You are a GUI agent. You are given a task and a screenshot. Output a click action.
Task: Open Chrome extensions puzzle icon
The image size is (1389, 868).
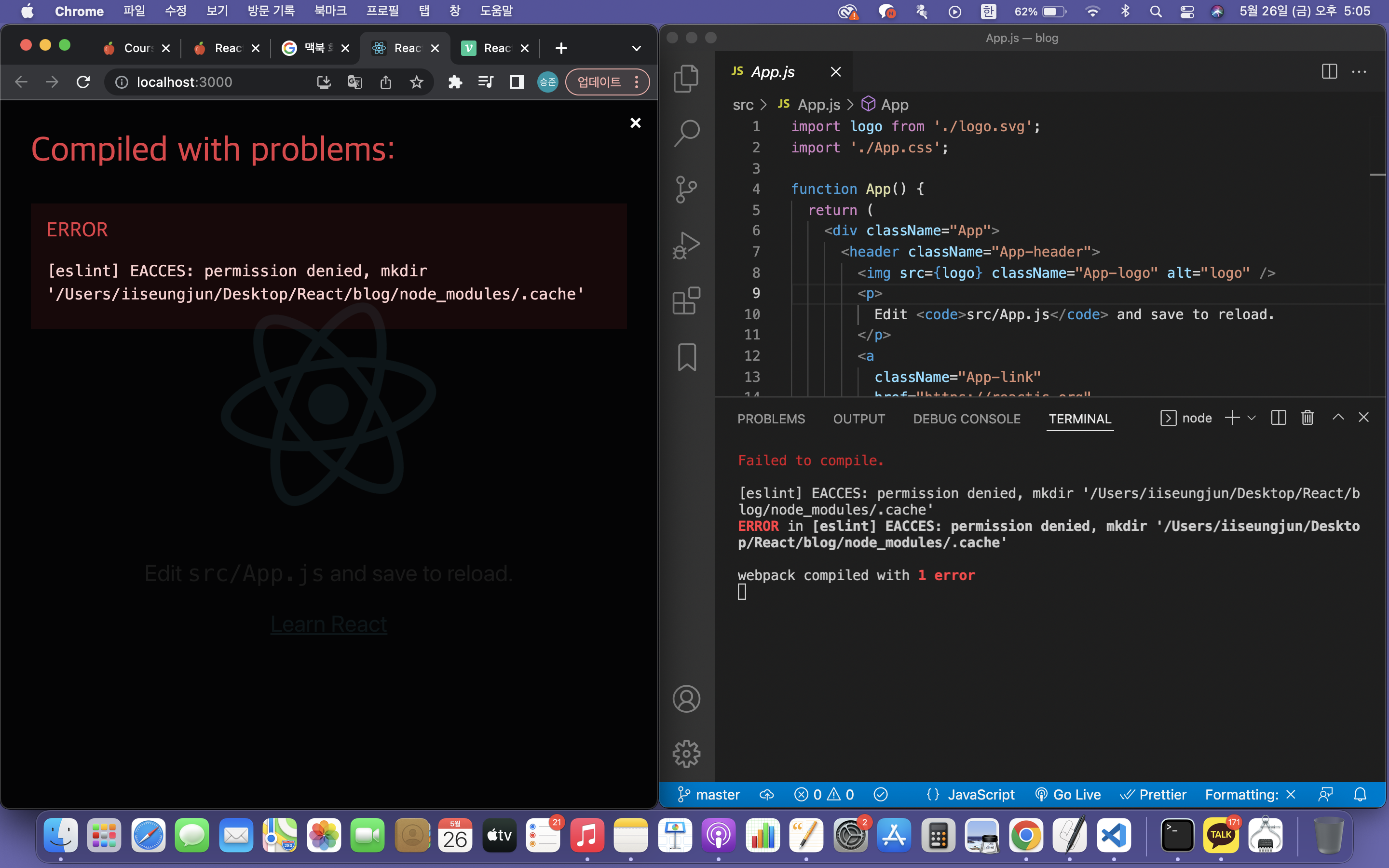point(455,82)
